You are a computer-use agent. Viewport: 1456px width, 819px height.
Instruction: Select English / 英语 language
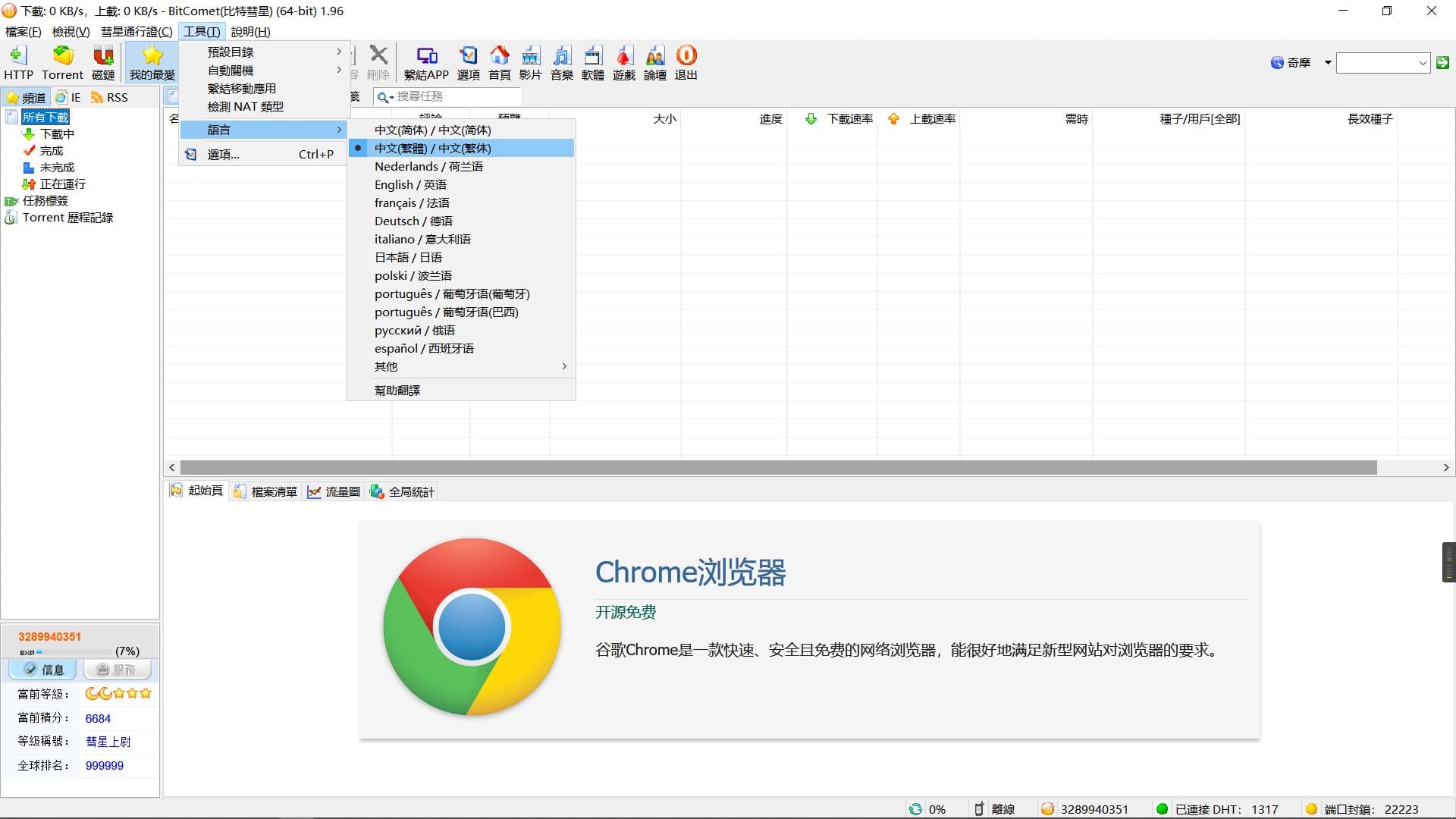461,185
